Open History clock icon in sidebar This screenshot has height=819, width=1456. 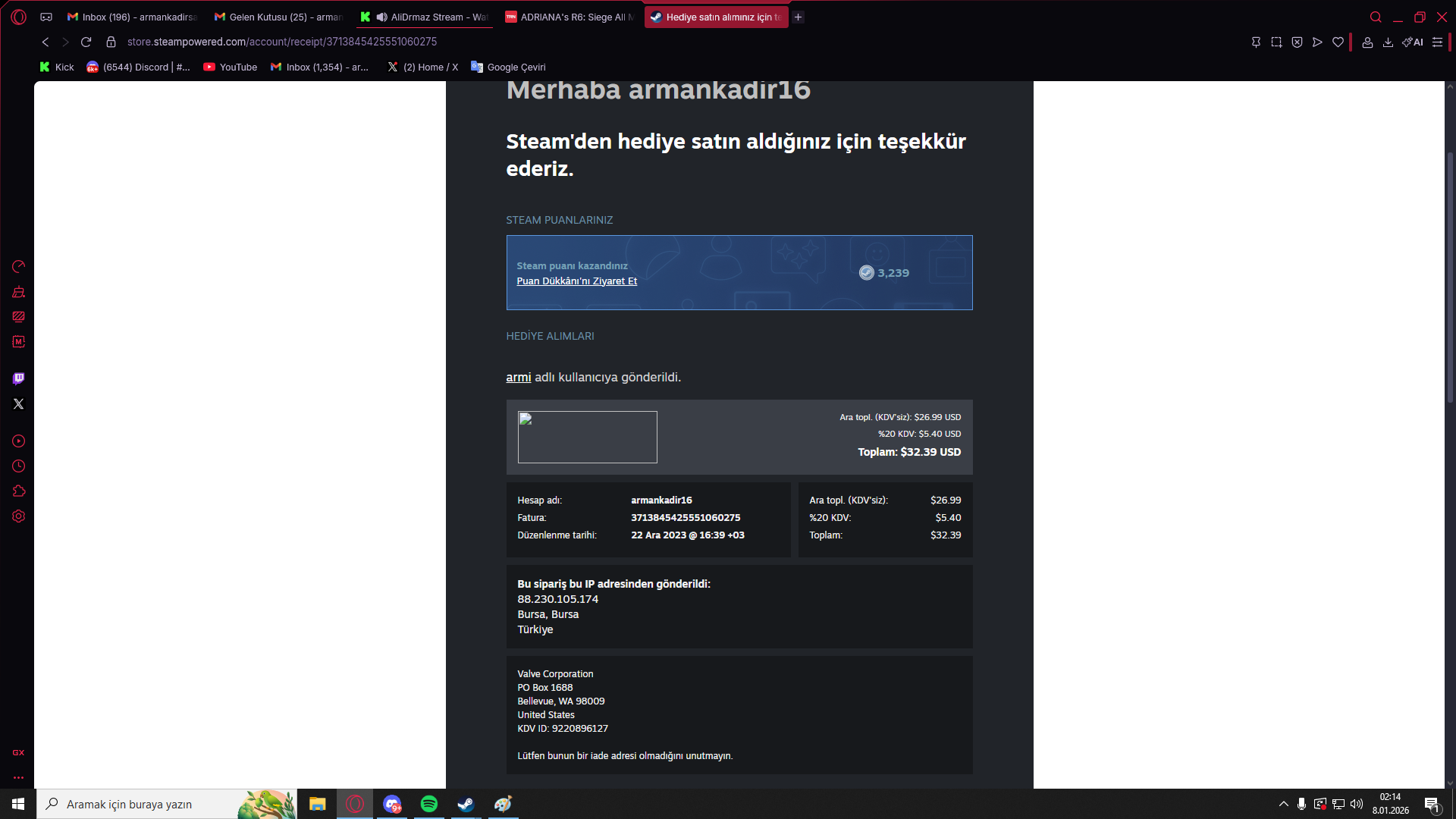coord(19,466)
